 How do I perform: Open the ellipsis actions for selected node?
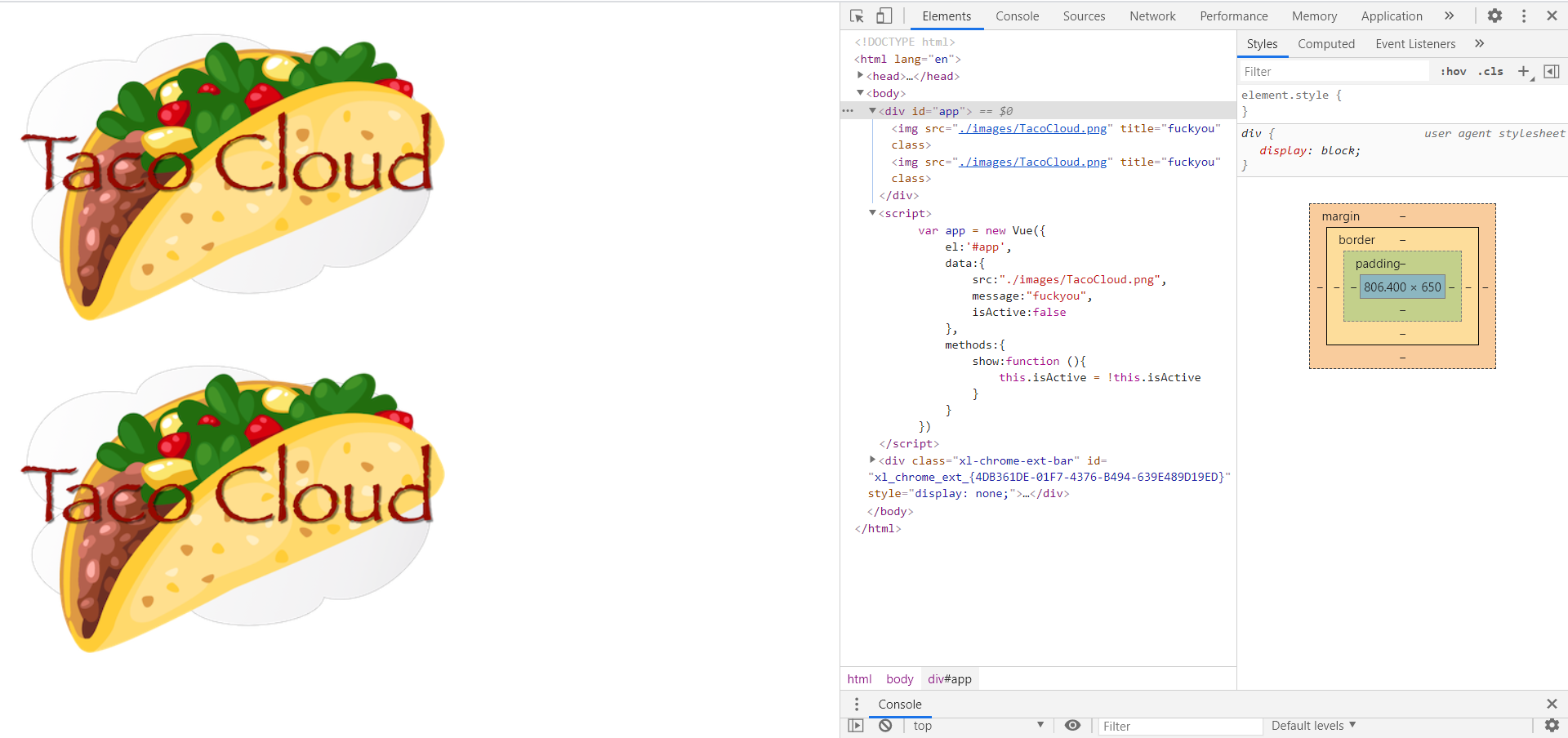[848, 111]
